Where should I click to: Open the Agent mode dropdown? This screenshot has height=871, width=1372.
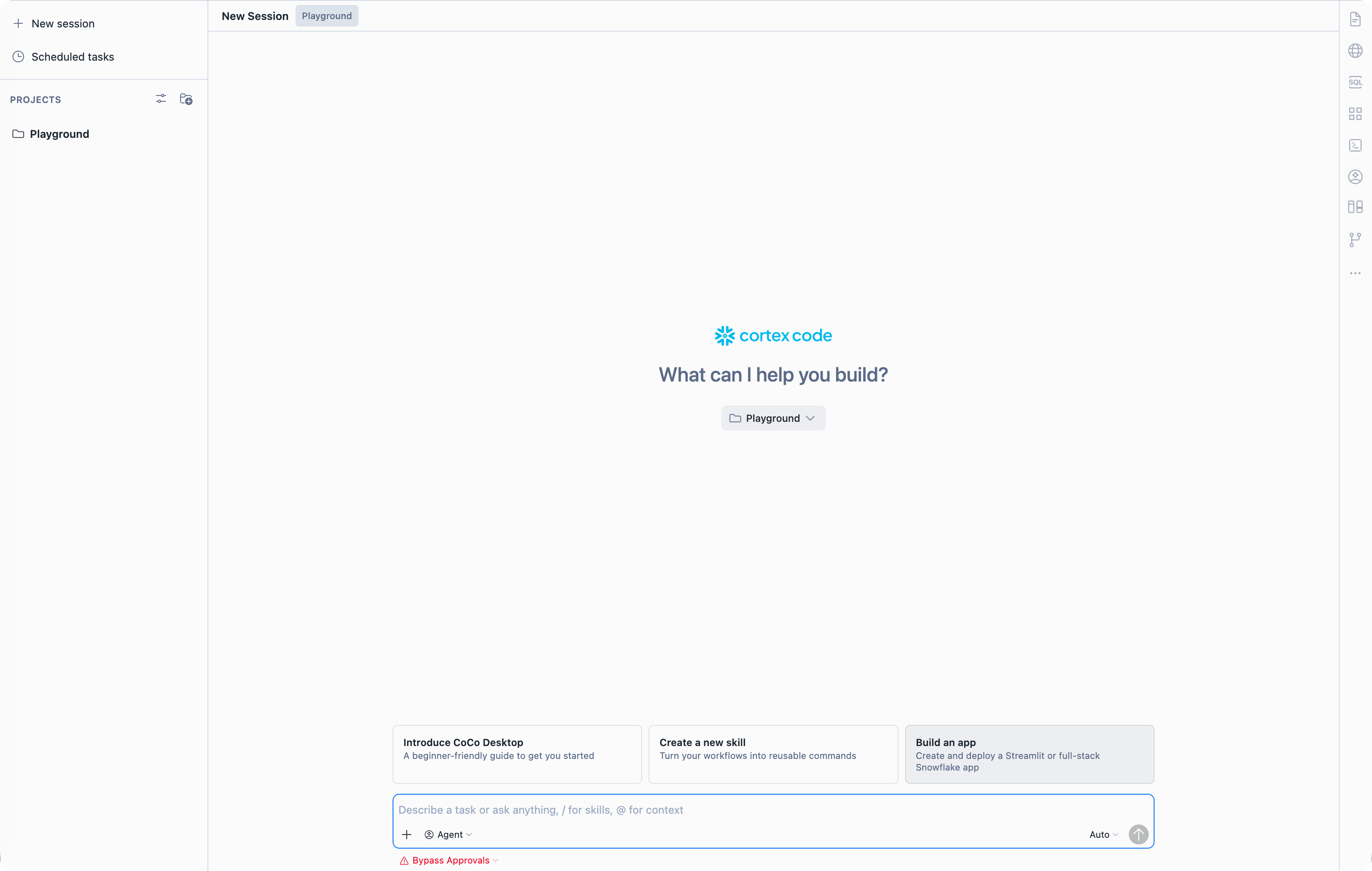point(448,834)
